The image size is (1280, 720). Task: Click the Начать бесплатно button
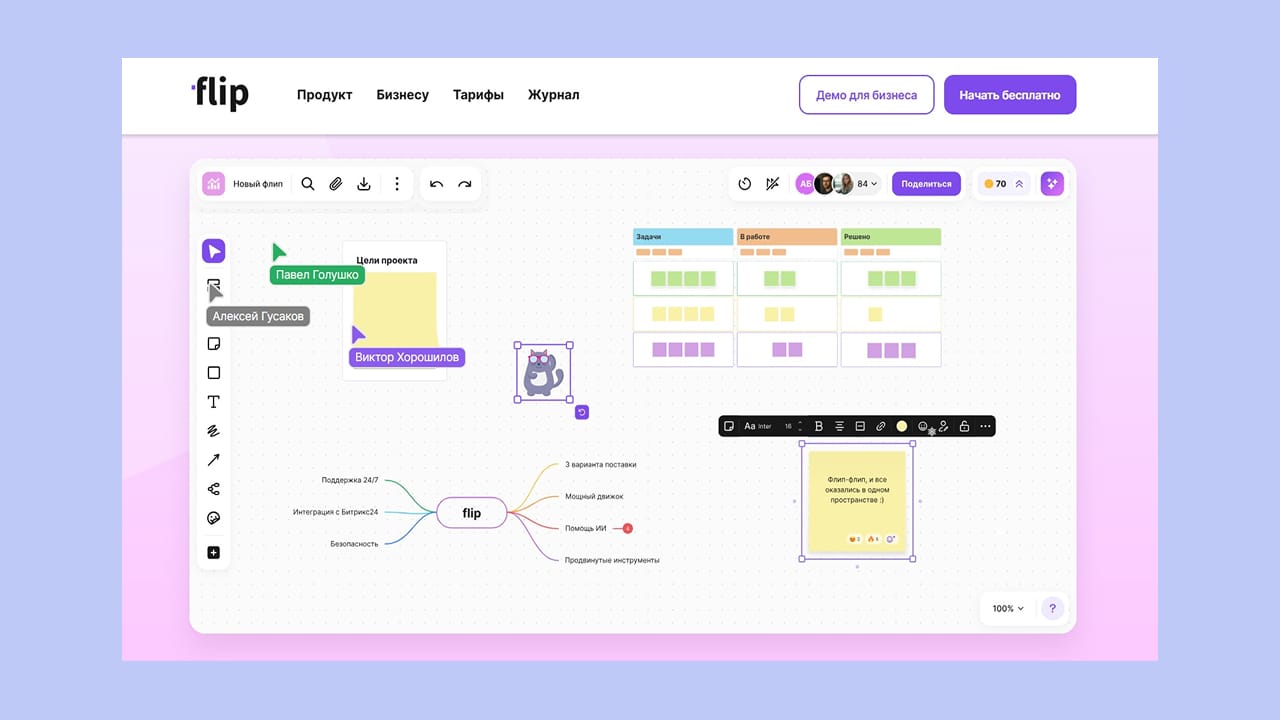(x=1009, y=95)
